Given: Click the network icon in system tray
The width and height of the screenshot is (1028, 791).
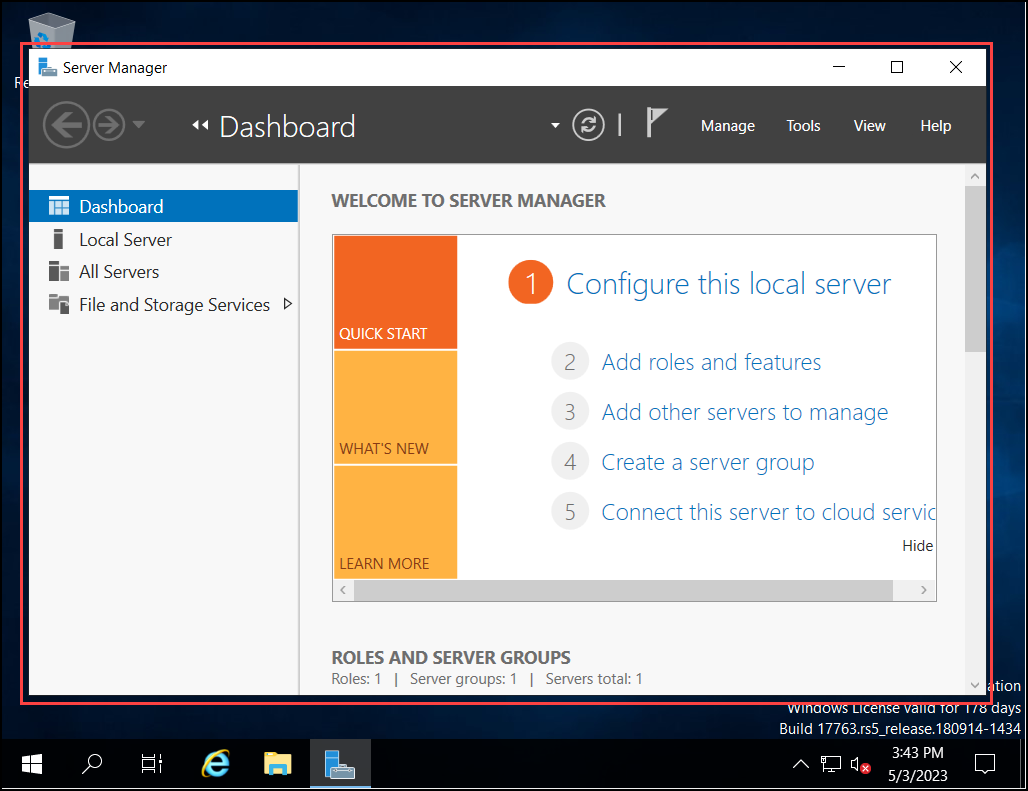Looking at the screenshot, I should coord(831,764).
